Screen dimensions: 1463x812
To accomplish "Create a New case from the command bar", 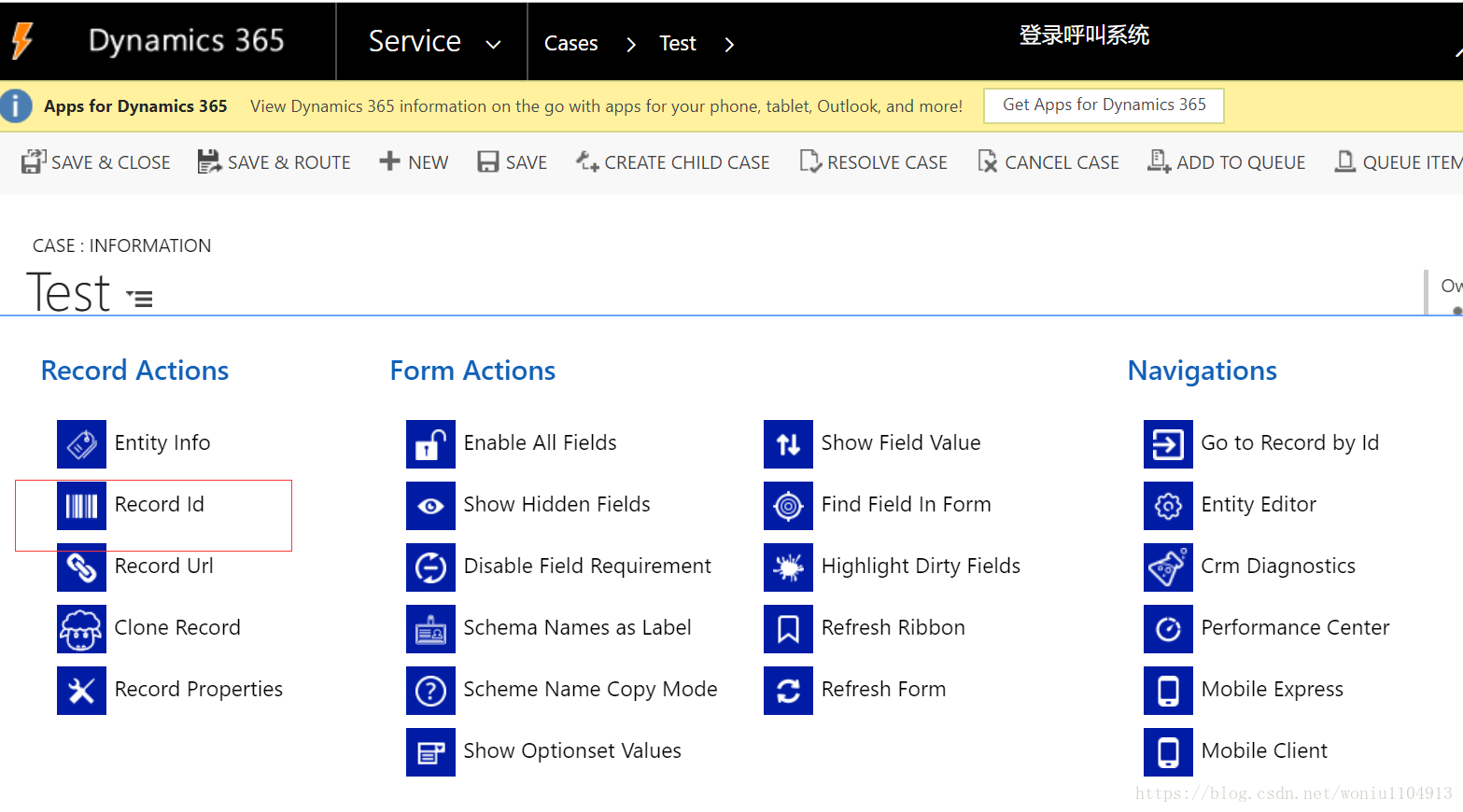I will pyautogui.click(x=414, y=162).
